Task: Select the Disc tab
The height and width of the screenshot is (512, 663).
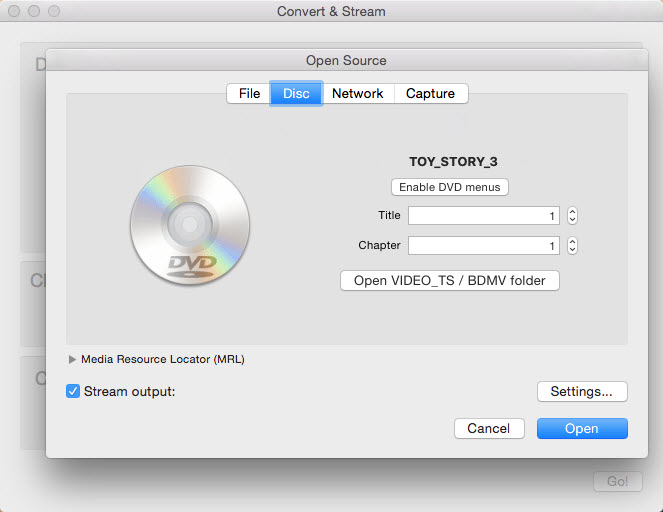Action: point(296,93)
